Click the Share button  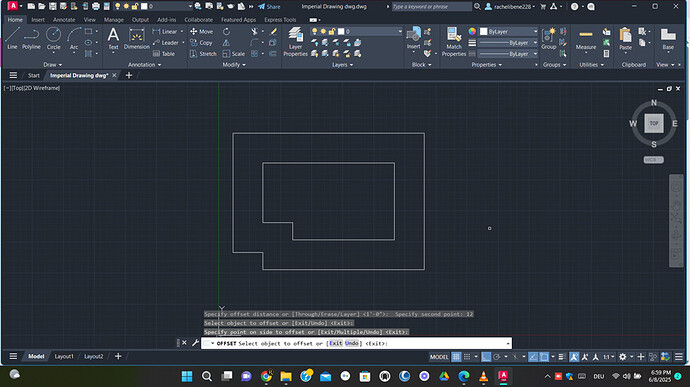click(269, 7)
